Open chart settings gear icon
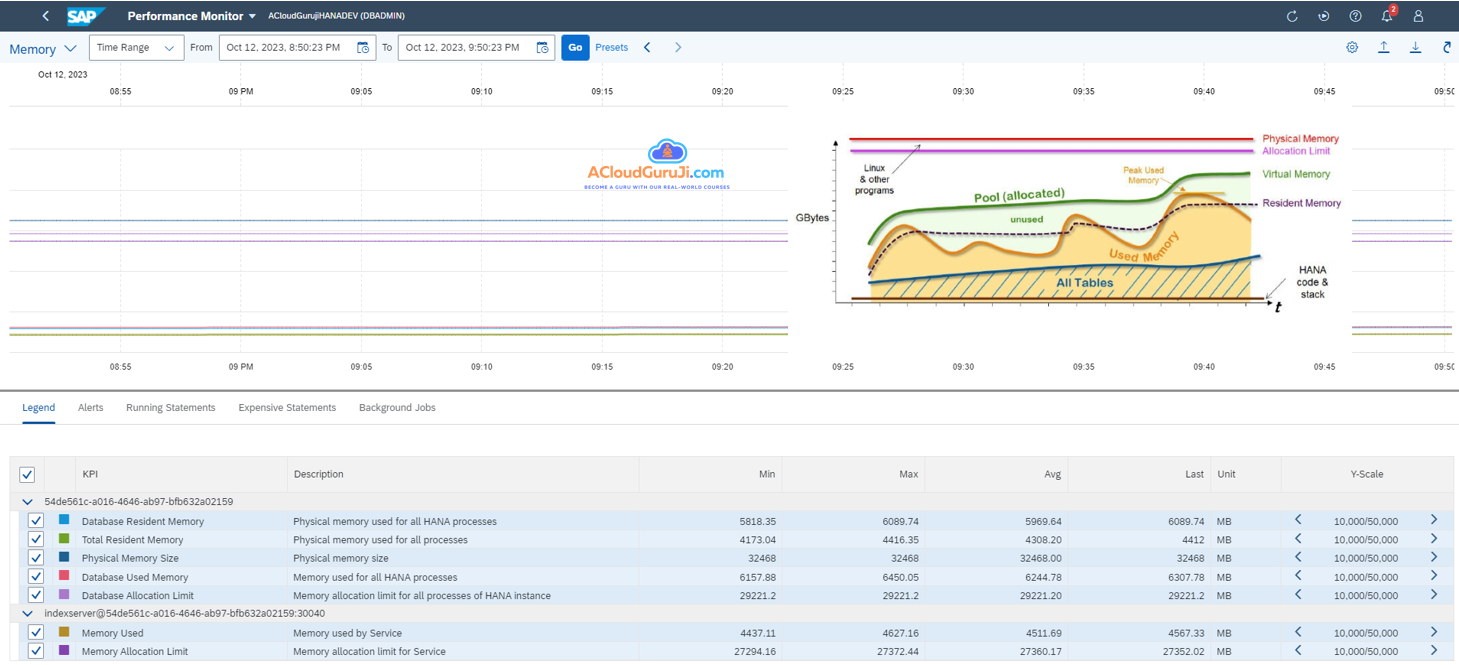Viewport: 1459px width, 665px height. click(1352, 47)
